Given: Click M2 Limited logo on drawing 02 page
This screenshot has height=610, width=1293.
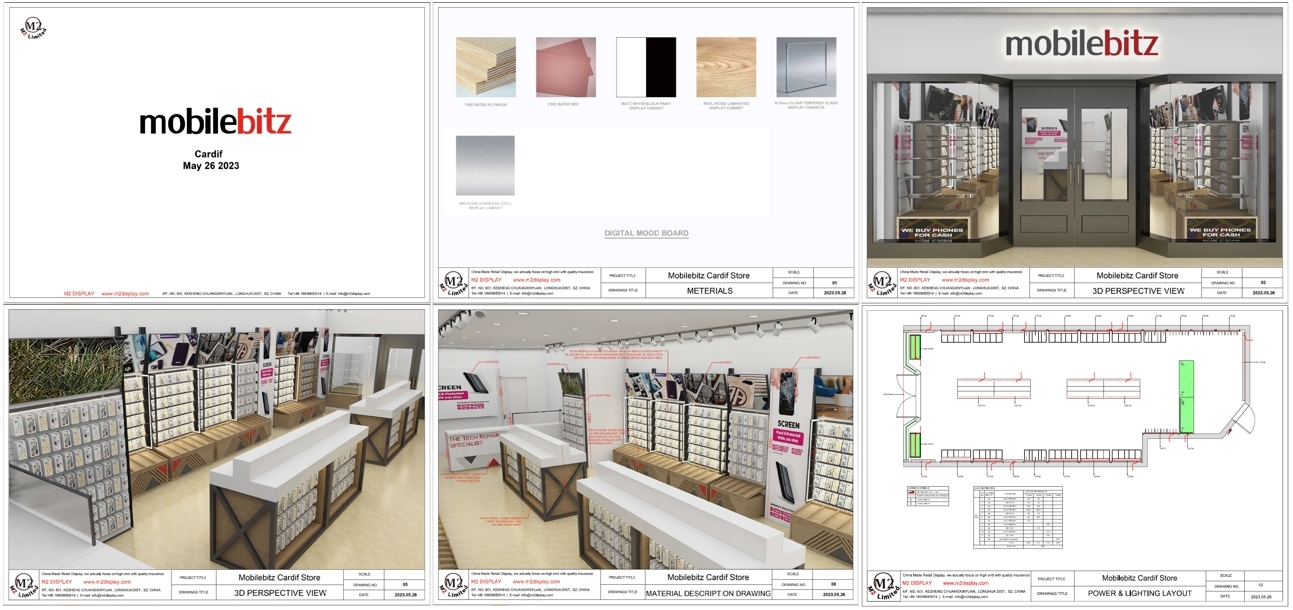Looking at the screenshot, I should pyautogui.click(x=882, y=283).
